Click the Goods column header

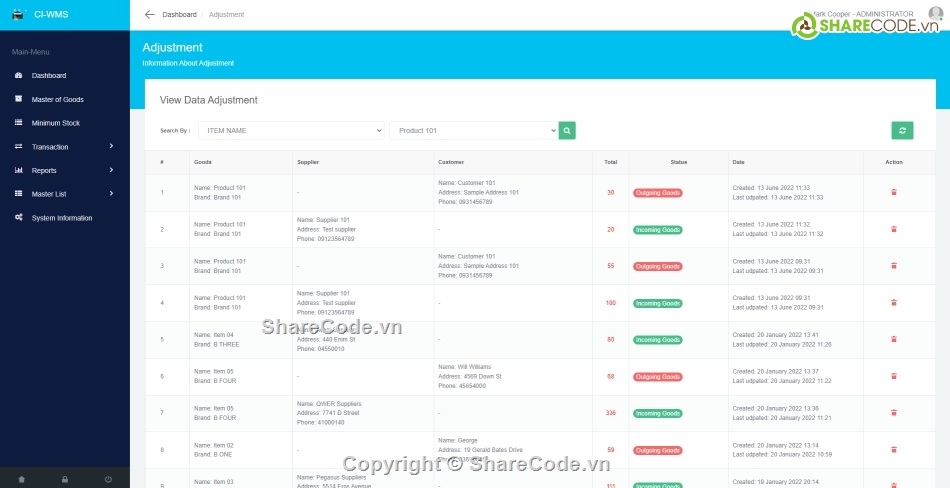coord(202,162)
